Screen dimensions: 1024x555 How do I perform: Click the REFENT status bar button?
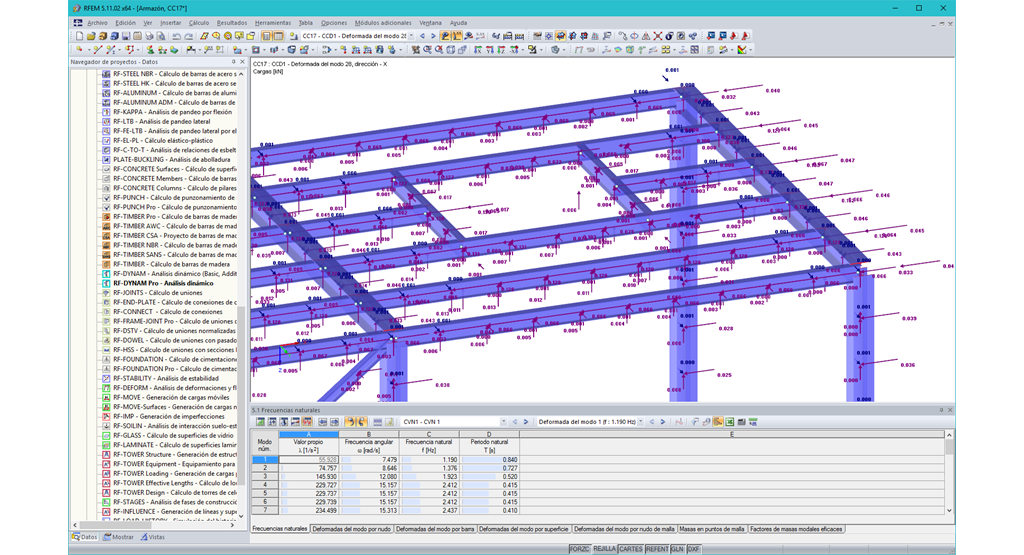pyautogui.click(x=657, y=549)
